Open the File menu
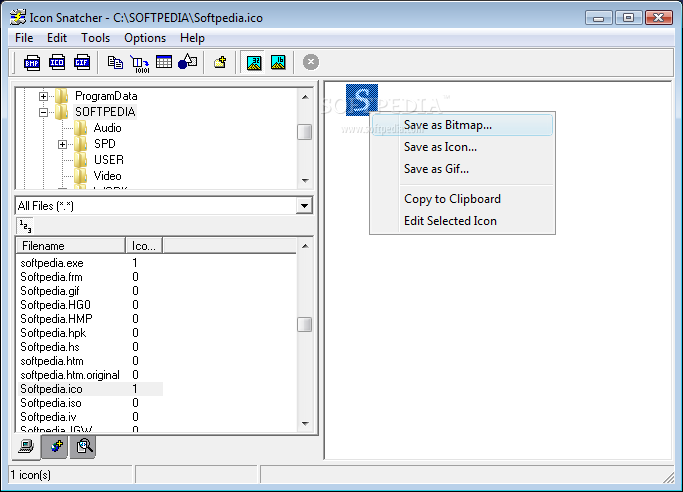Screen dimensions: 683x492 coord(24,38)
